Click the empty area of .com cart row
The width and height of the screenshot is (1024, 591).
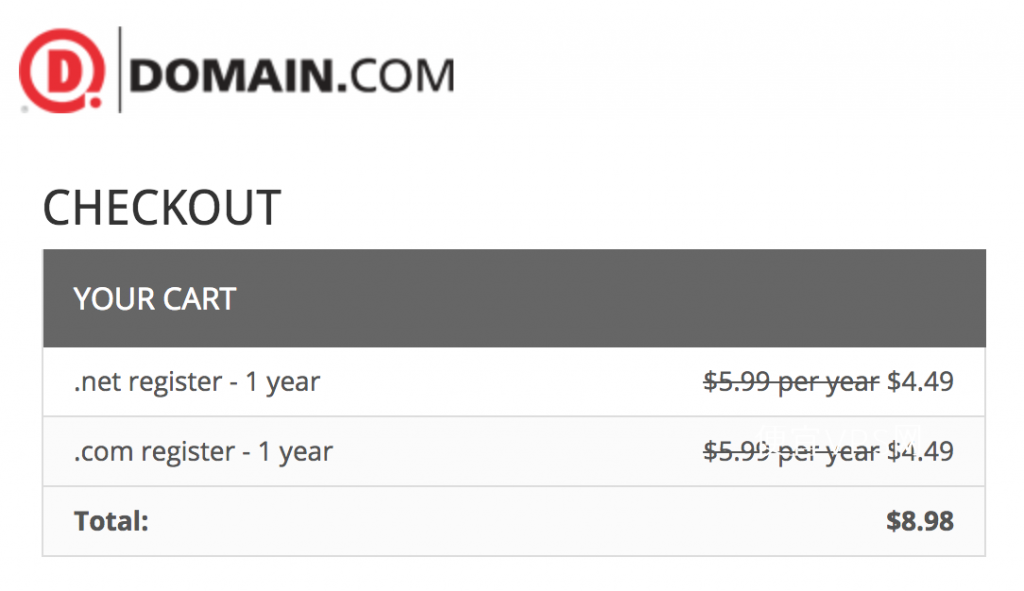click(x=516, y=451)
